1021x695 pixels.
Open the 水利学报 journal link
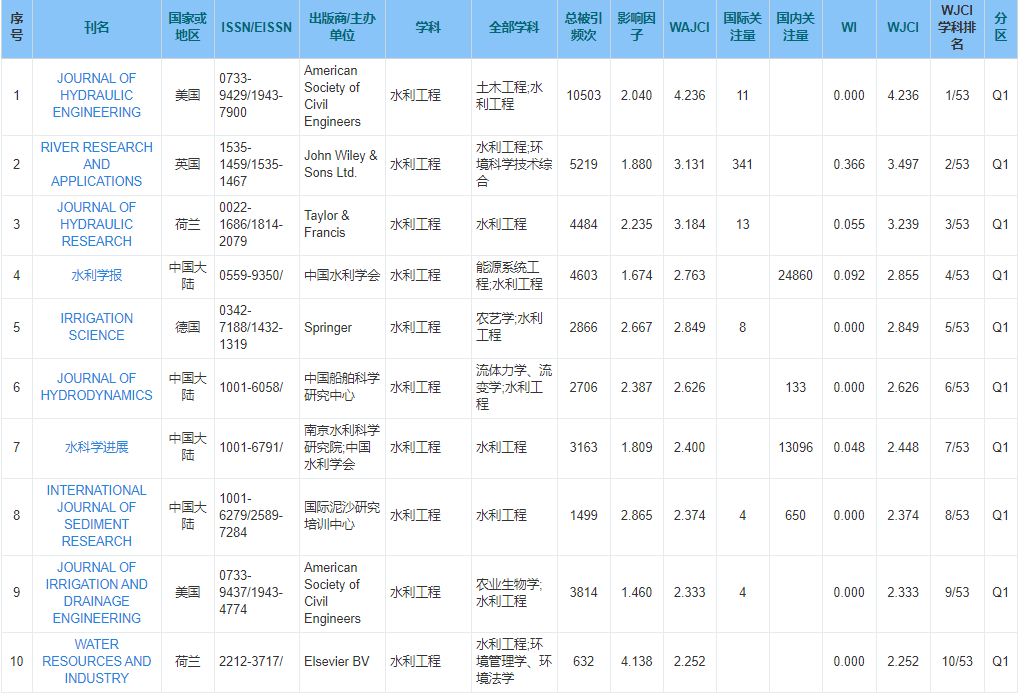(x=96, y=276)
